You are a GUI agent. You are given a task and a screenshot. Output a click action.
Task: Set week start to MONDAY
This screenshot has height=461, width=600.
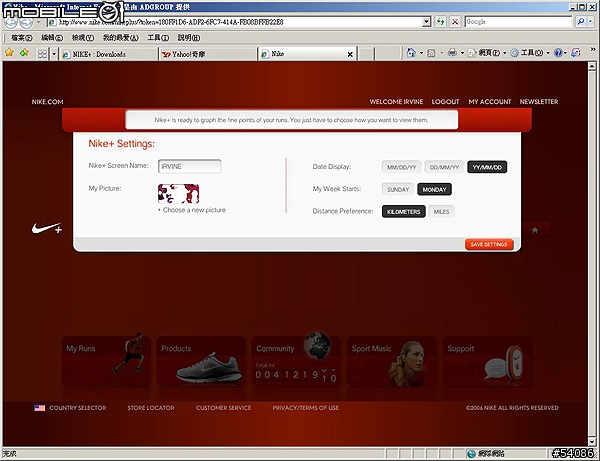(x=434, y=189)
